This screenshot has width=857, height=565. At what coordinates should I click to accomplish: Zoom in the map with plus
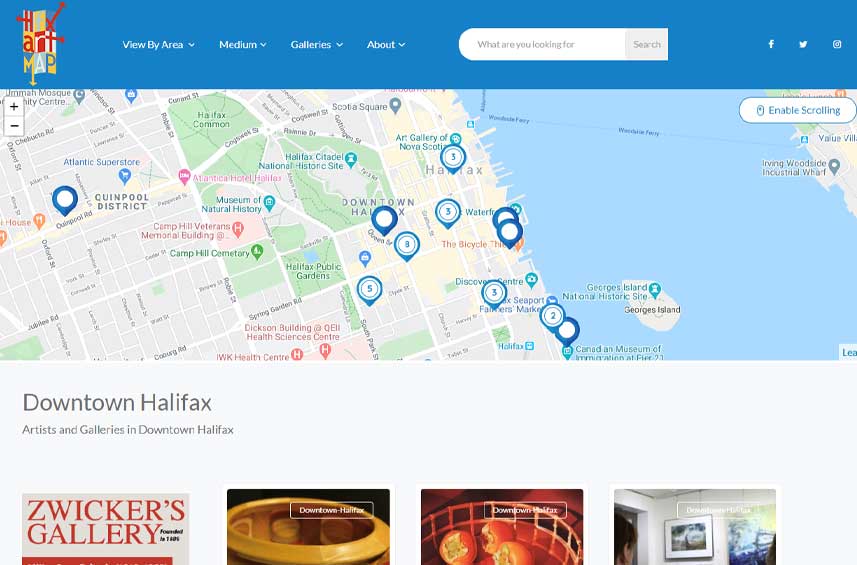click(14, 107)
